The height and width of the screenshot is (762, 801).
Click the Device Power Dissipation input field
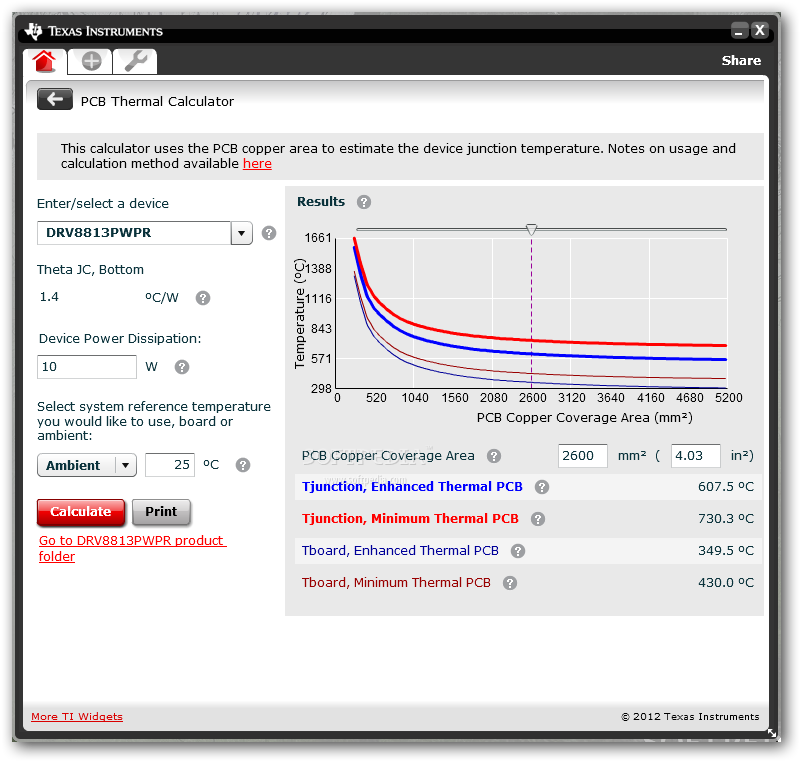[87, 367]
